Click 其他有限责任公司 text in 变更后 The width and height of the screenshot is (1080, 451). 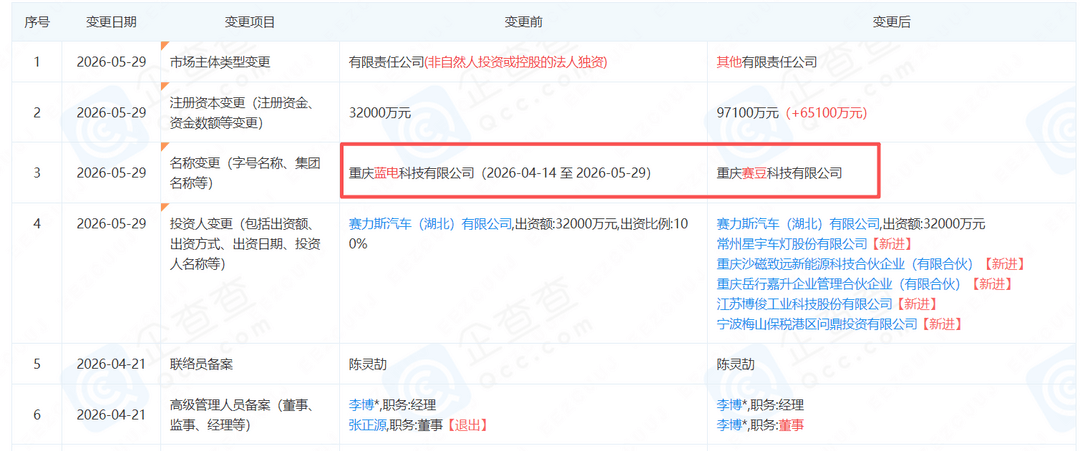[x=767, y=62]
